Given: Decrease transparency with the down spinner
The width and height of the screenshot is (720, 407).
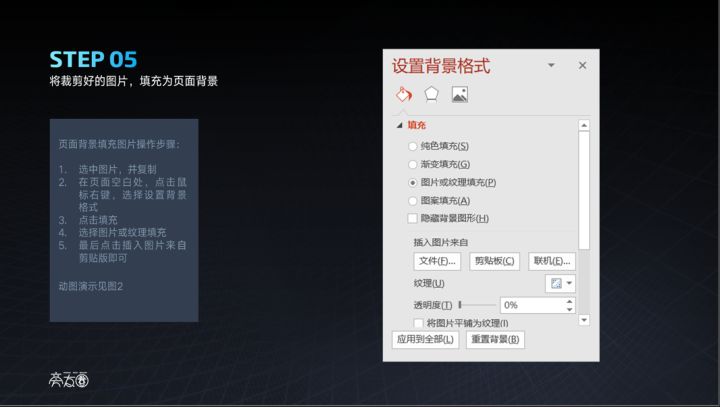Looking at the screenshot, I should point(569,309).
